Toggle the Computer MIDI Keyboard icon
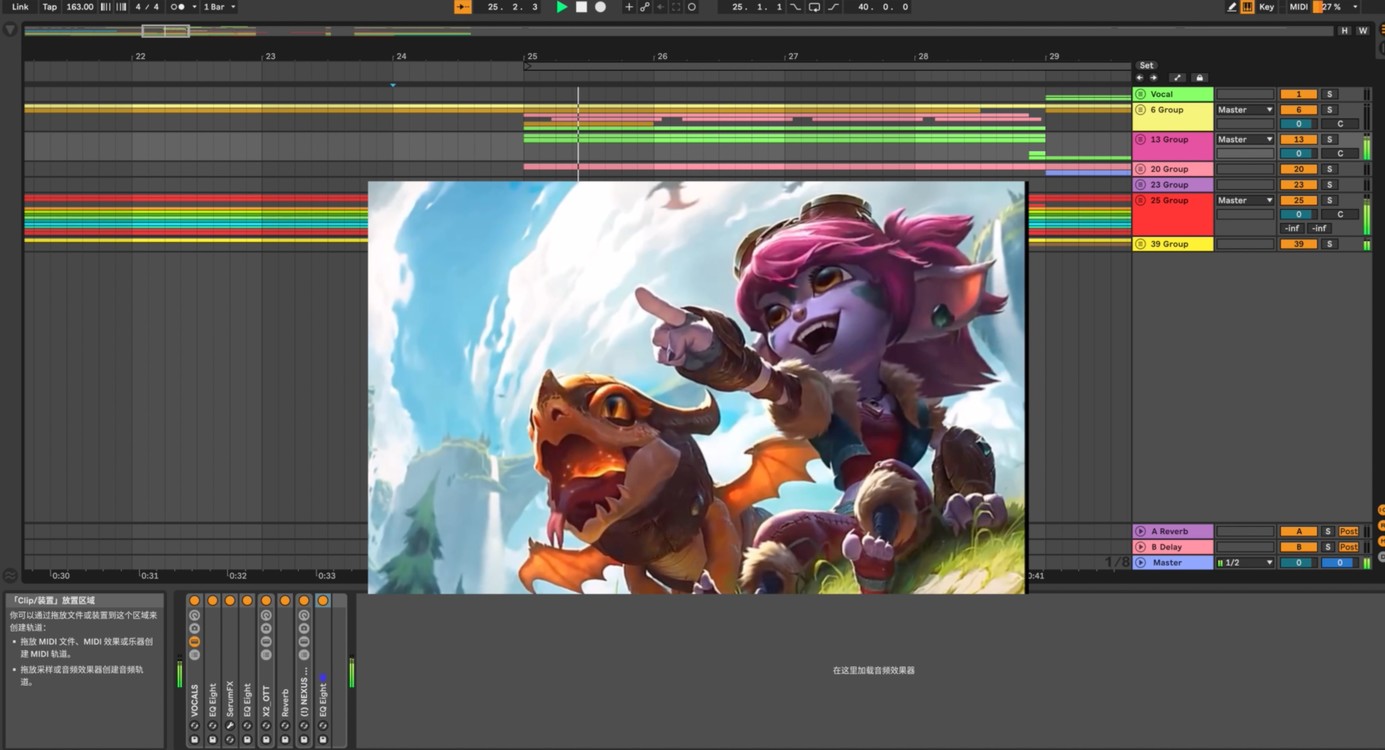 1247,7
